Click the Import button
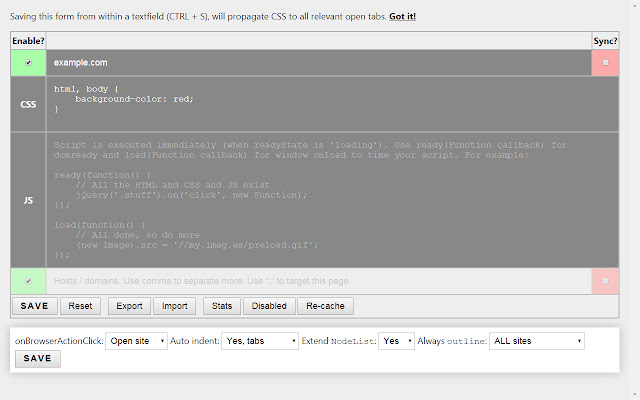 point(174,306)
